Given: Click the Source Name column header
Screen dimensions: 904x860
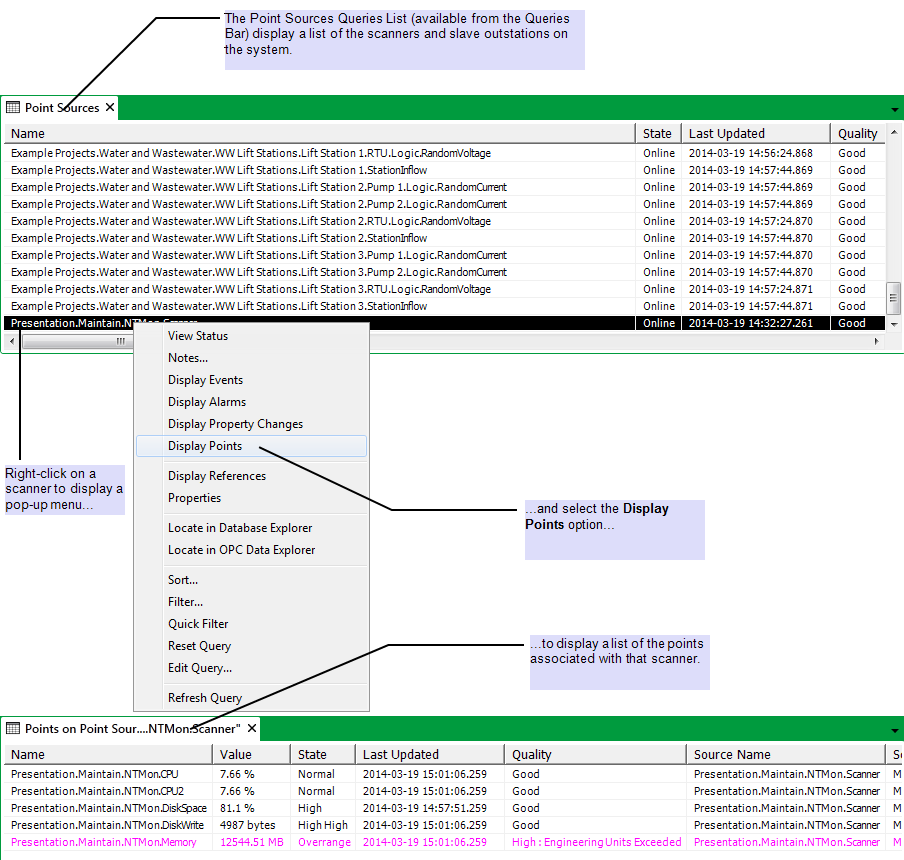Looking at the screenshot, I should pyautogui.click(x=732, y=755).
